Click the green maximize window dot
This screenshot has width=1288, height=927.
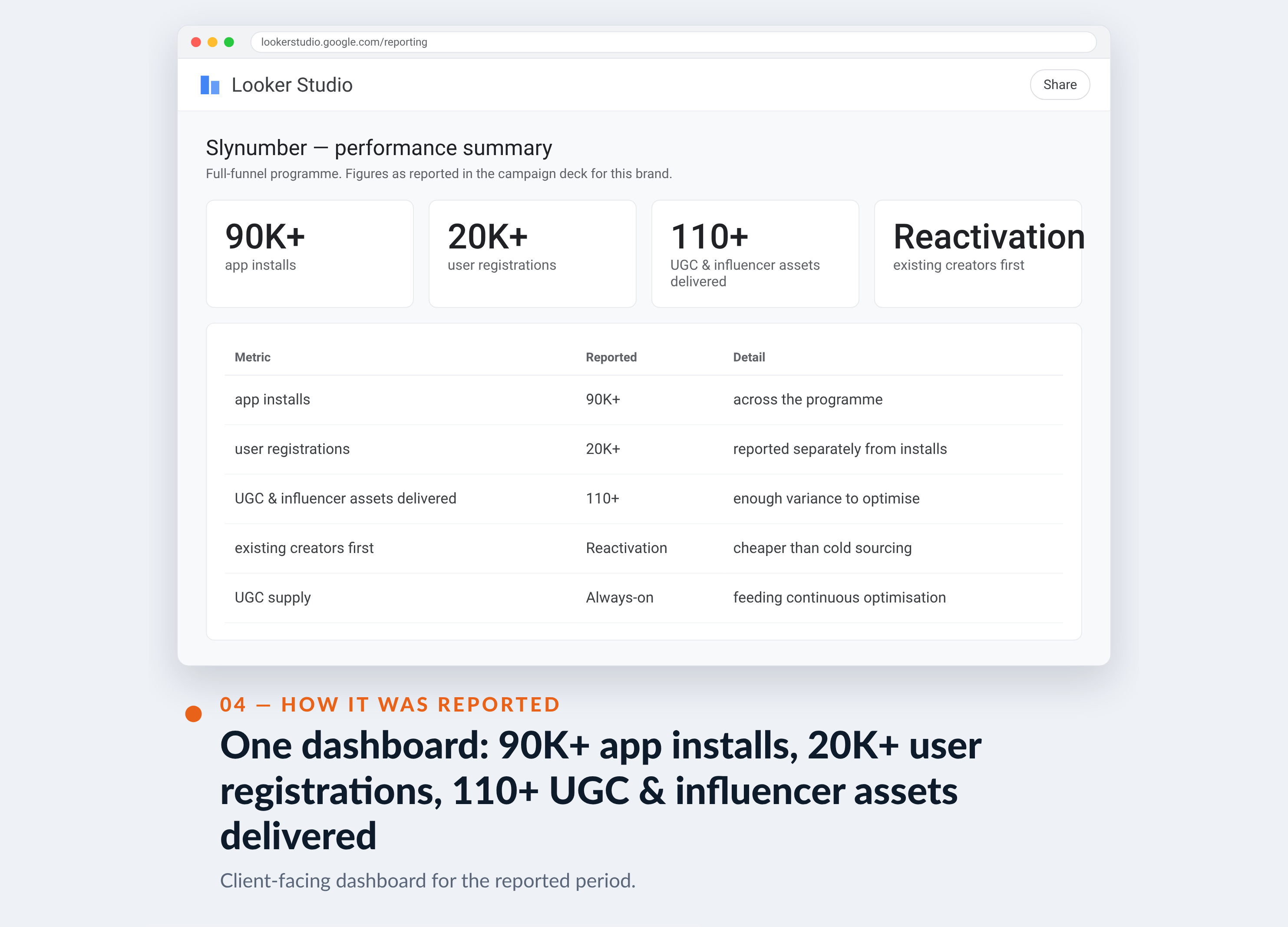tap(229, 42)
